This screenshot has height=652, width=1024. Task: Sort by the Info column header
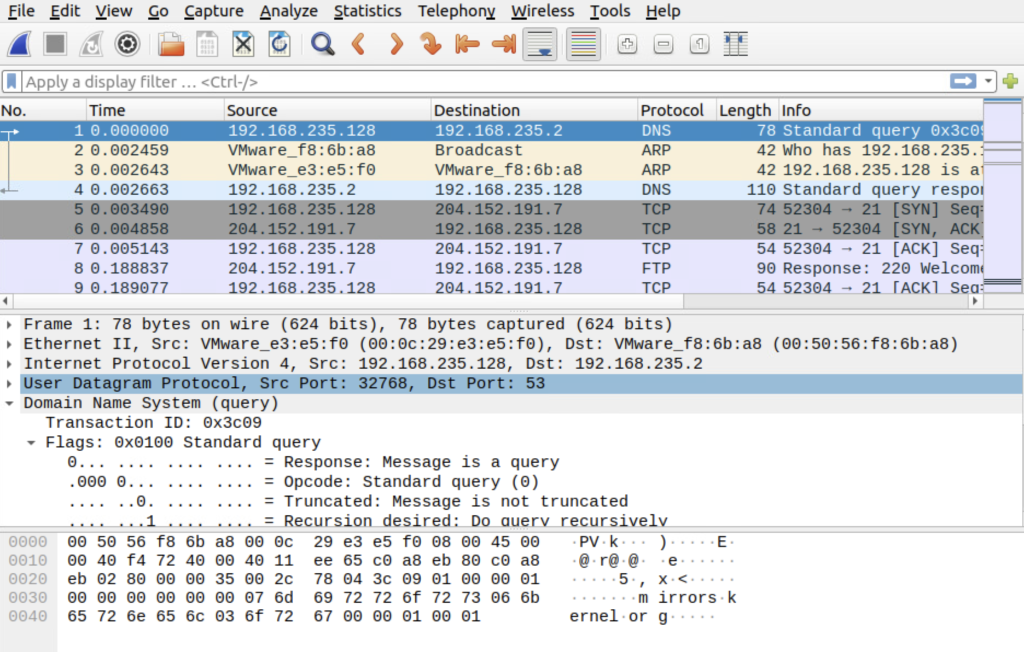click(881, 110)
